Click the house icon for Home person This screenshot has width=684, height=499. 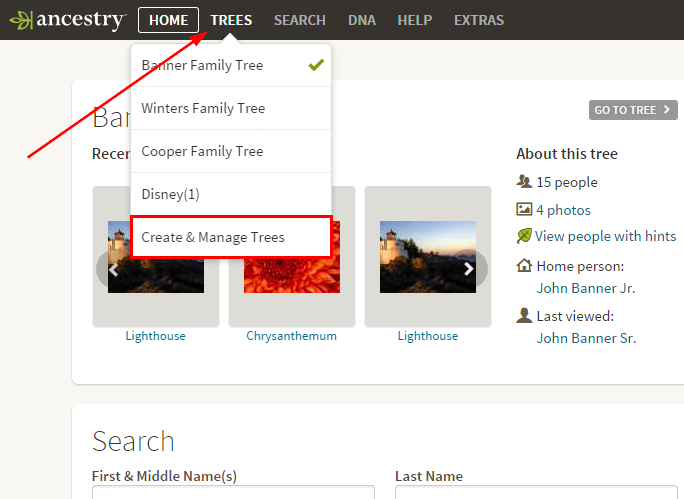point(524,266)
